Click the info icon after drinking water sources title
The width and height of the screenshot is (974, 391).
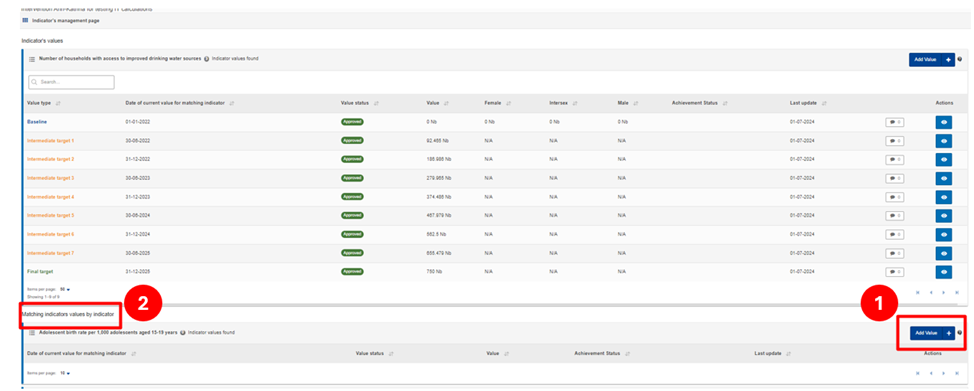(206, 59)
